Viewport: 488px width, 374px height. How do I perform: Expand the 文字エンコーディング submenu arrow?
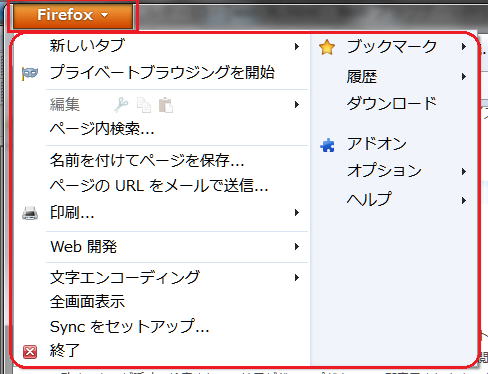pos(297,278)
